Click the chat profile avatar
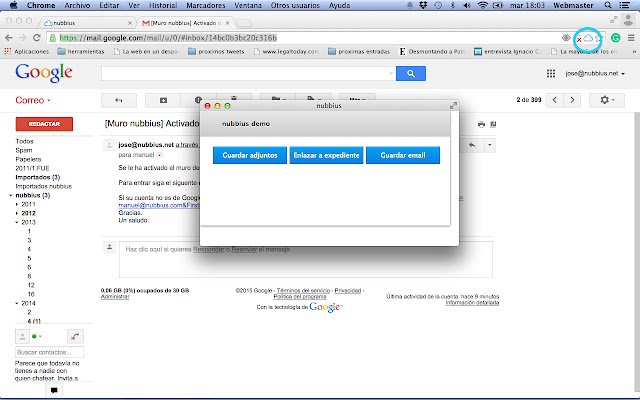The image size is (640, 400). pyautogui.click(x=22, y=337)
